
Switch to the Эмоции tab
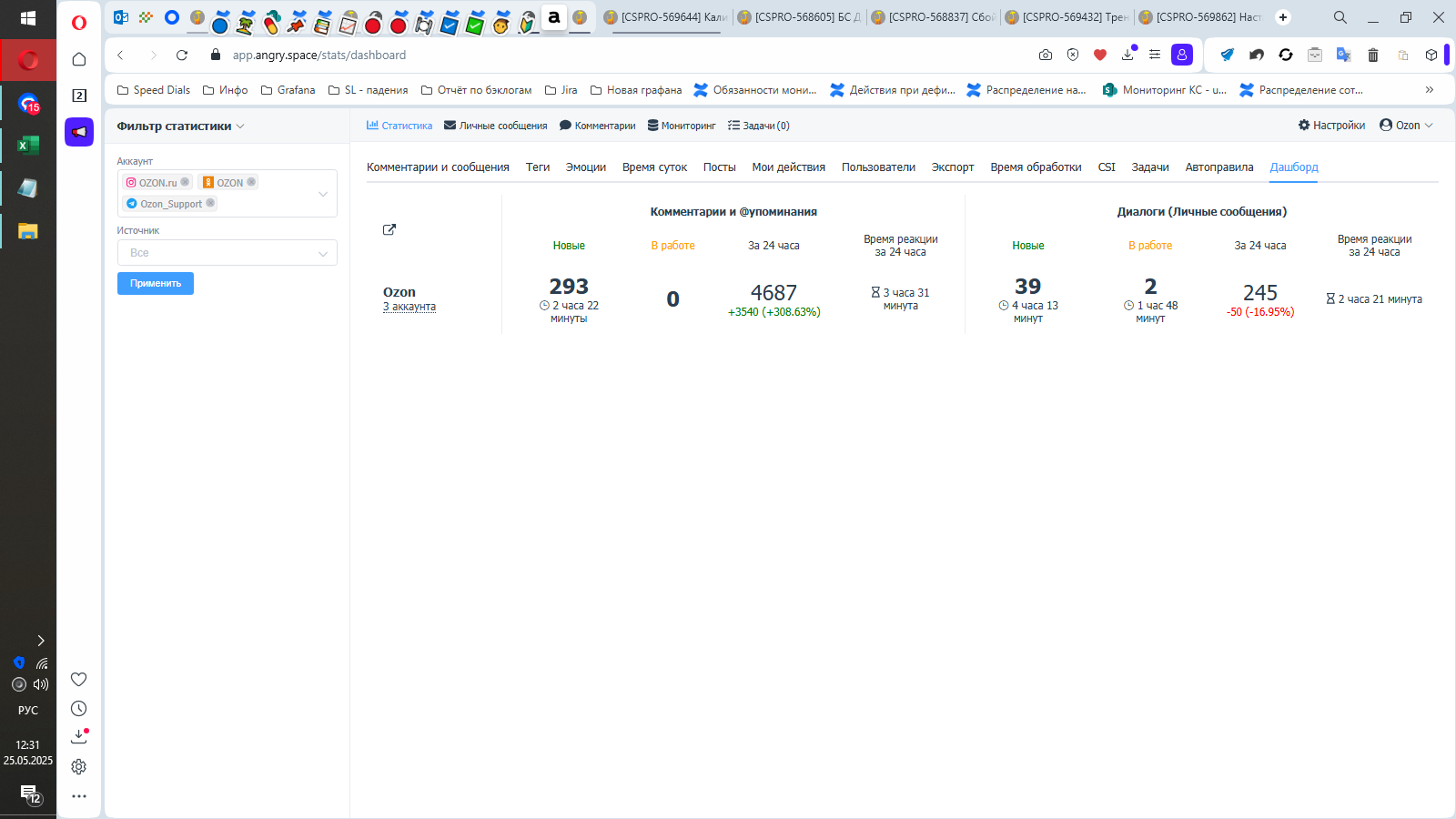coord(586,167)
